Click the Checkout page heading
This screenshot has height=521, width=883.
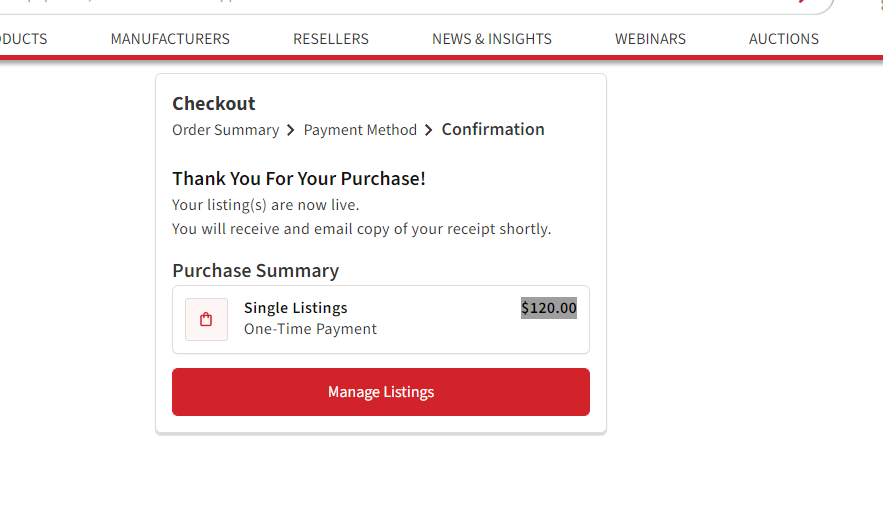click(213, 104)
